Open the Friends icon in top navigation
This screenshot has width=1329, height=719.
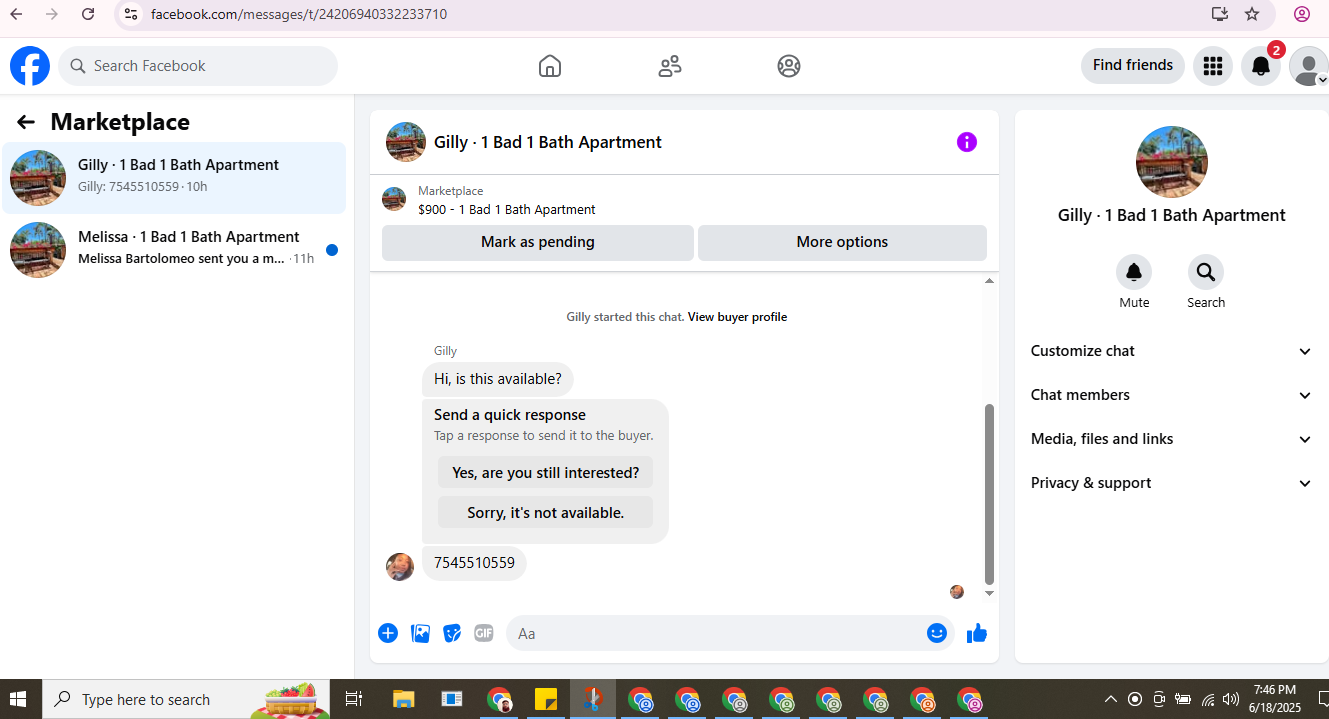pyautogui.click(x=670, y=66)
